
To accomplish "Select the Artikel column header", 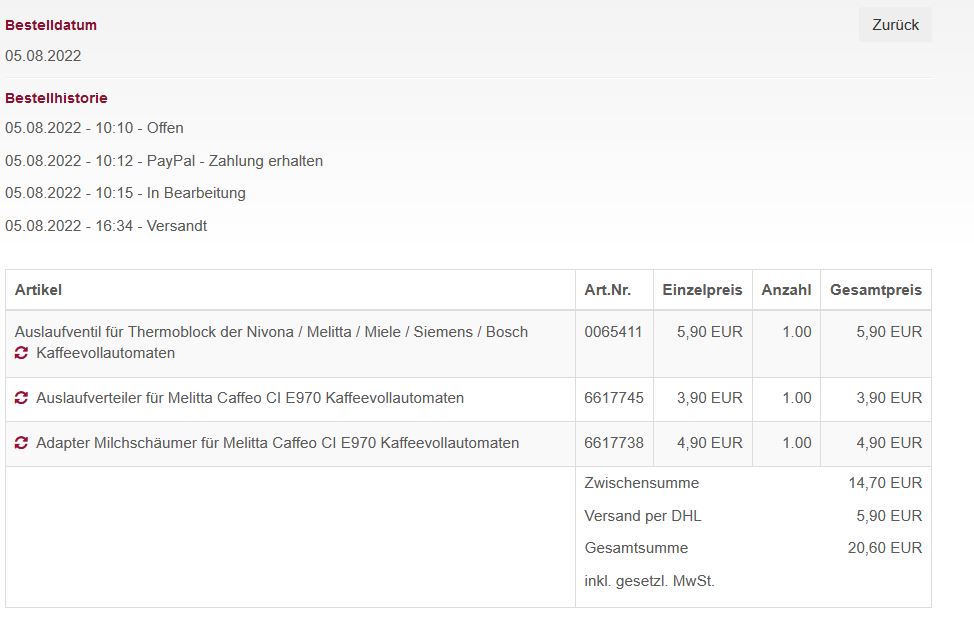I will 39,290.
